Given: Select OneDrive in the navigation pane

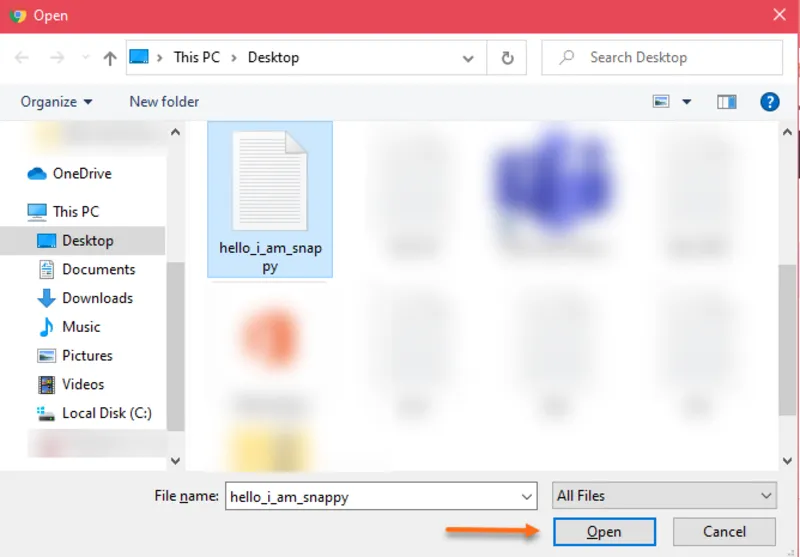Looking at the screenshot, I should (x=81, y=174).
